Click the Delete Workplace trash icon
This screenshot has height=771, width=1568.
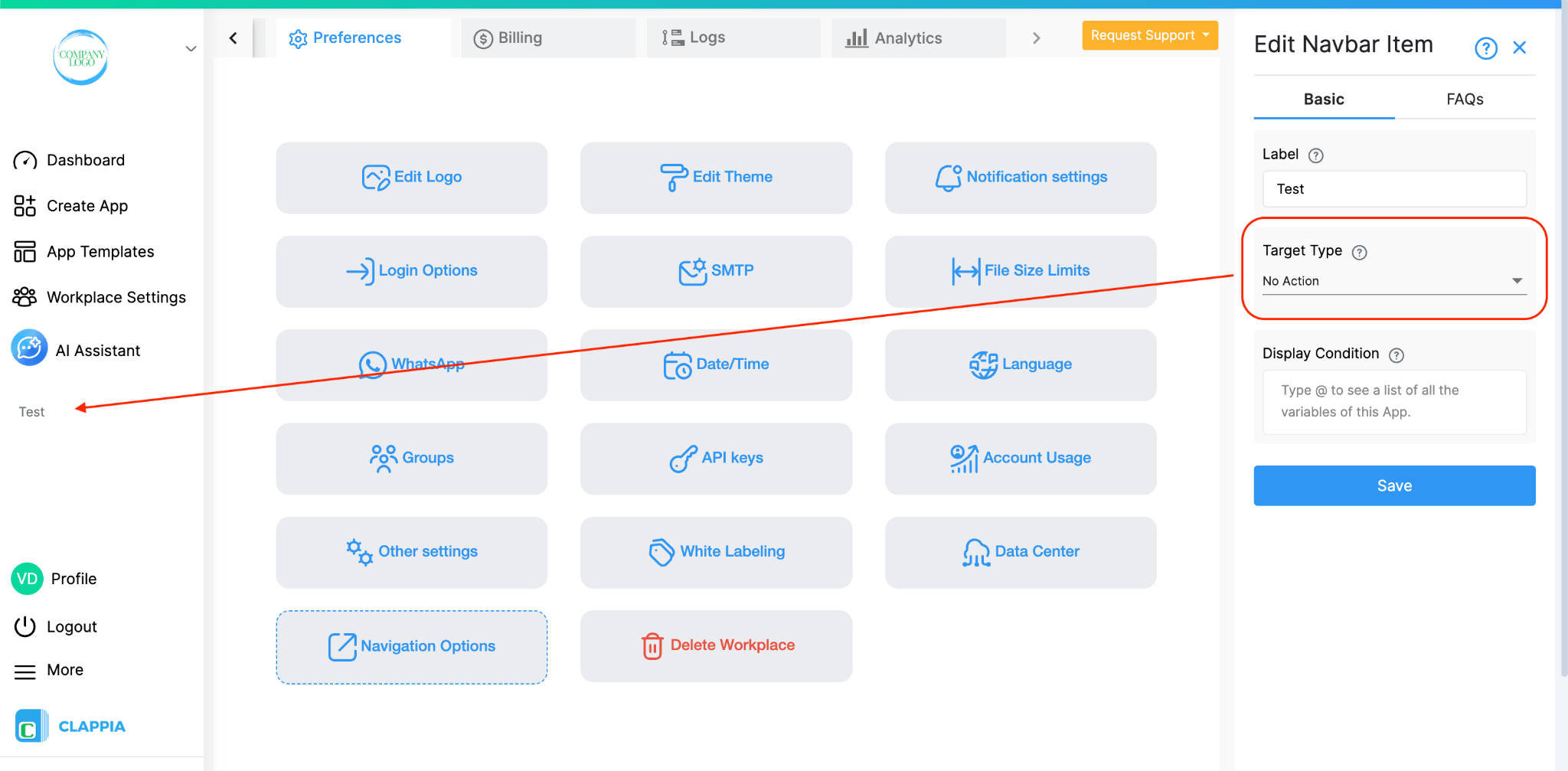tap(652, 646)
